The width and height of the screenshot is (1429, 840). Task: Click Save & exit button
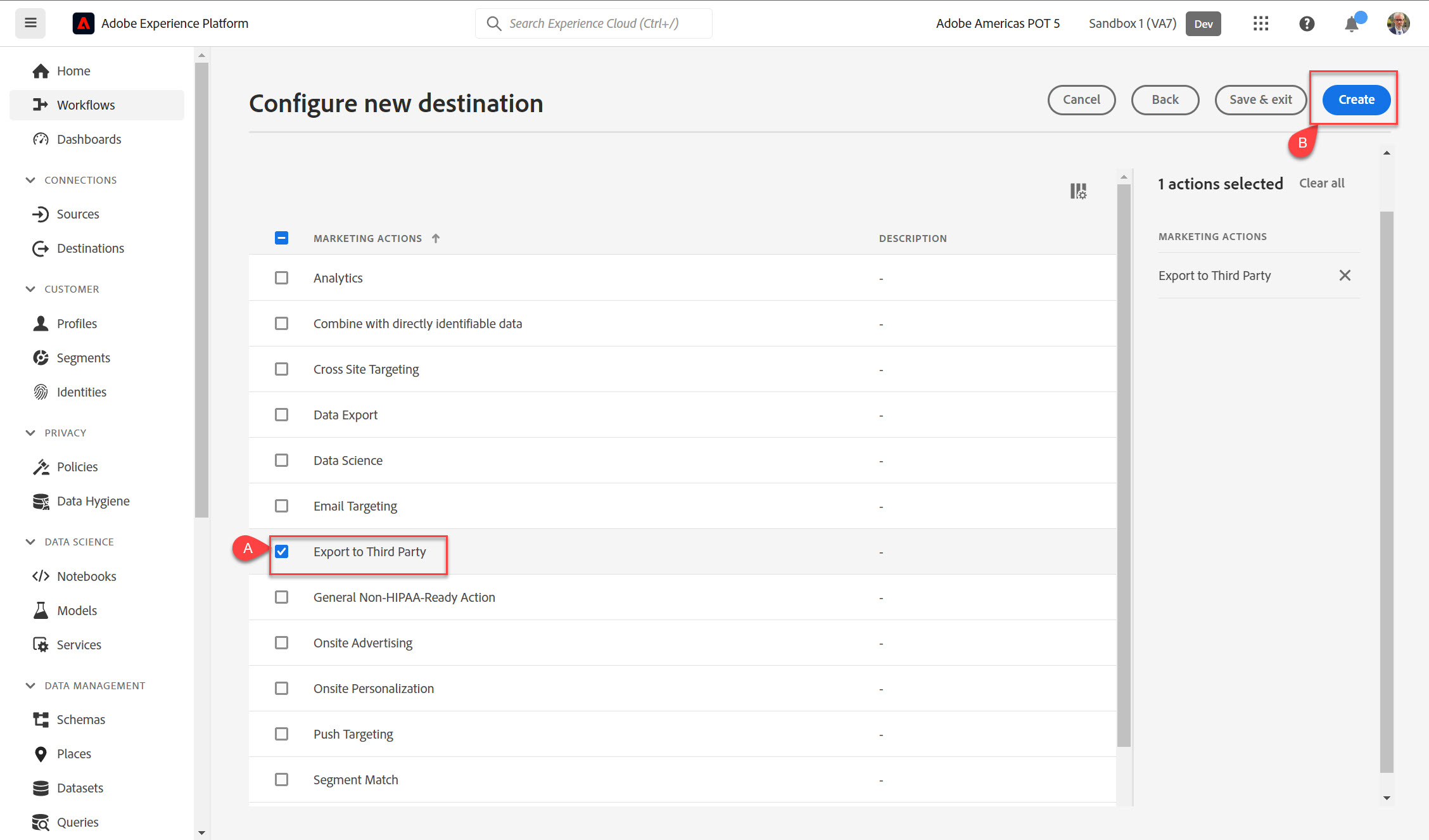(x=1261, y=99)
